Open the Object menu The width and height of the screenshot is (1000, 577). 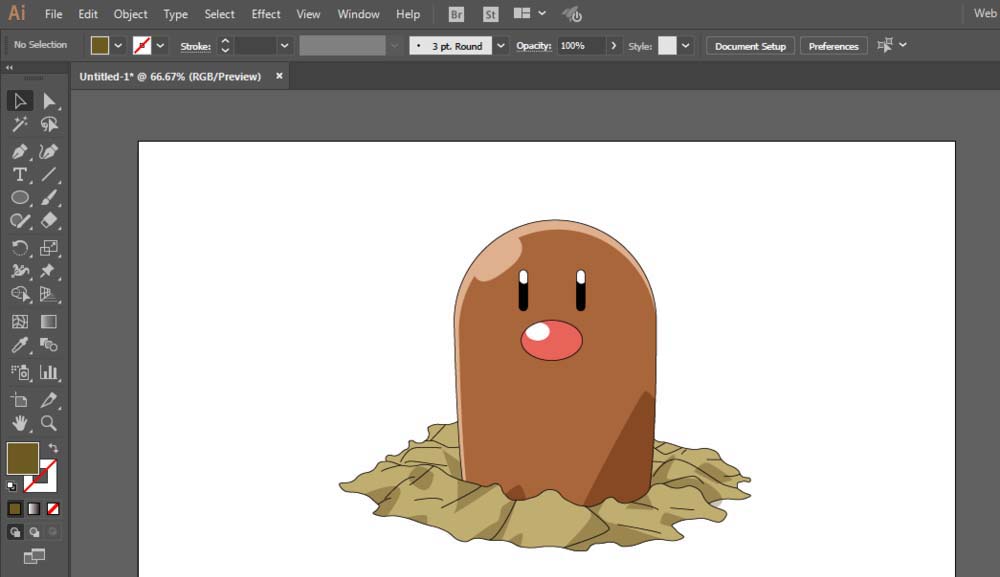(130, 14)
